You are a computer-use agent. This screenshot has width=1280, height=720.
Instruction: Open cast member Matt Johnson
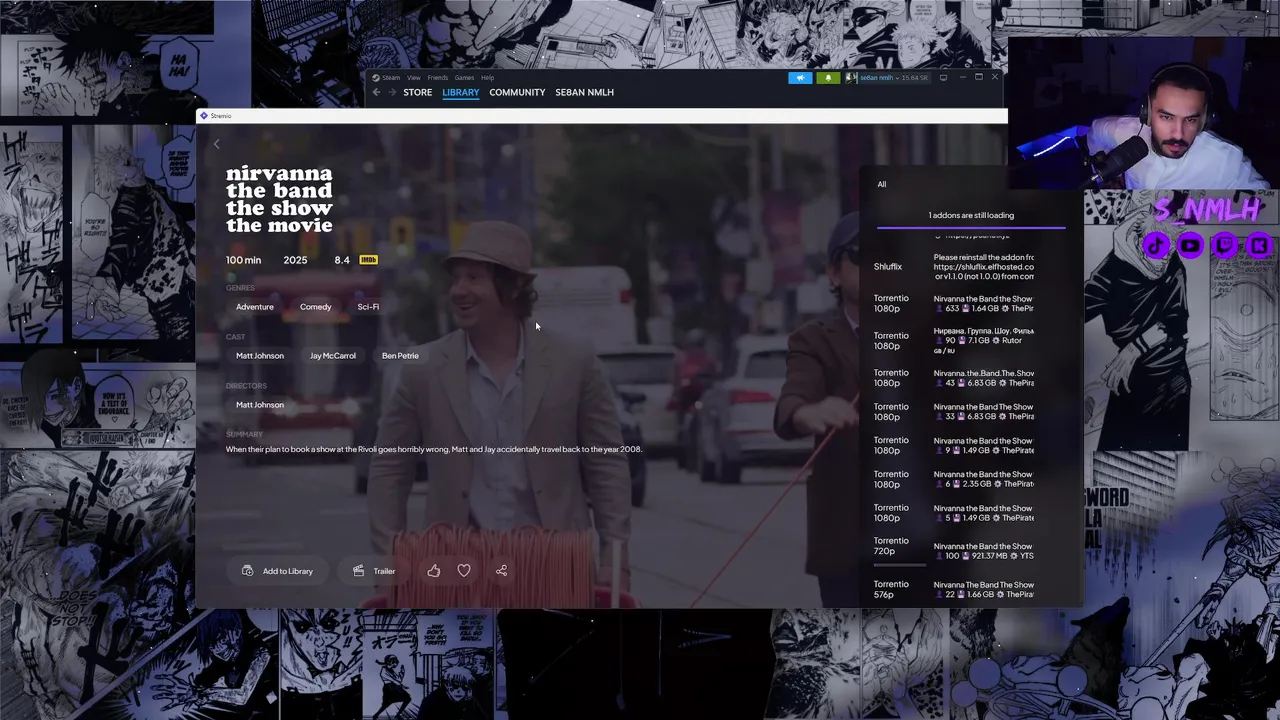pos(260,356)
